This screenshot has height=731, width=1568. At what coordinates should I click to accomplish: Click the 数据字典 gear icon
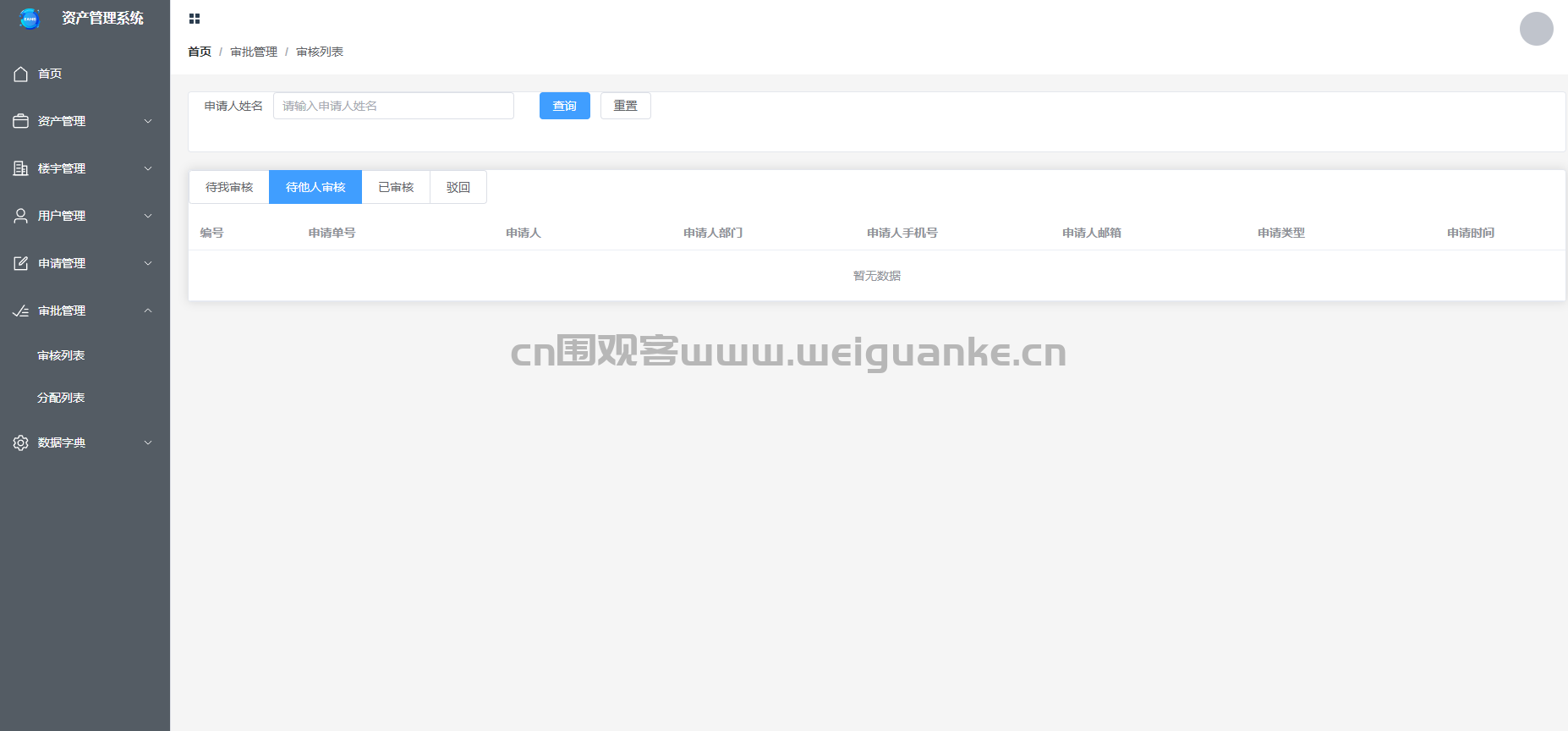pyautogui.click(x=21, y=443)
